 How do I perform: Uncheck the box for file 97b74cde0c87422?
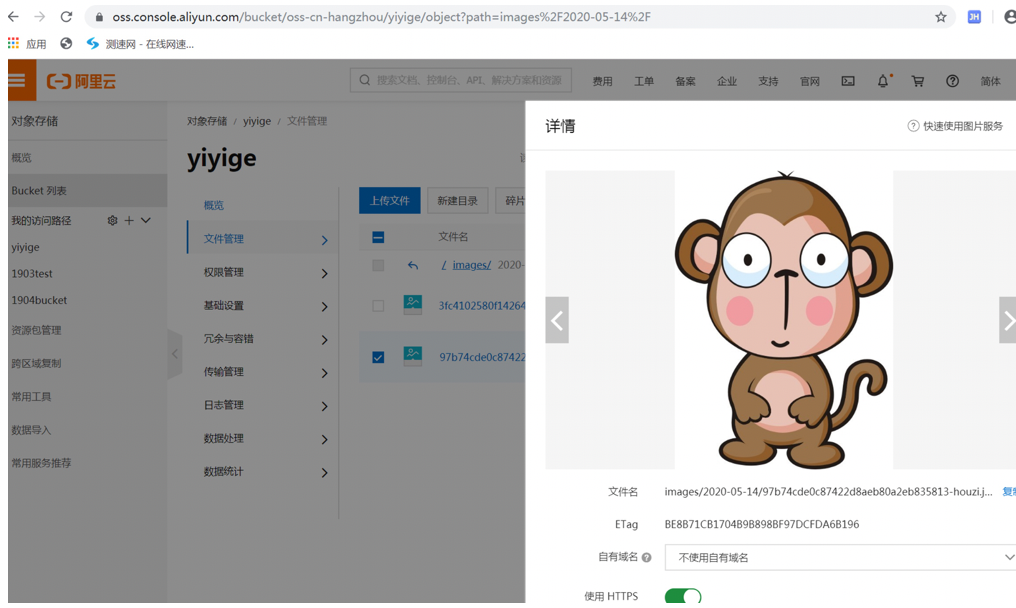pos(378,357)
